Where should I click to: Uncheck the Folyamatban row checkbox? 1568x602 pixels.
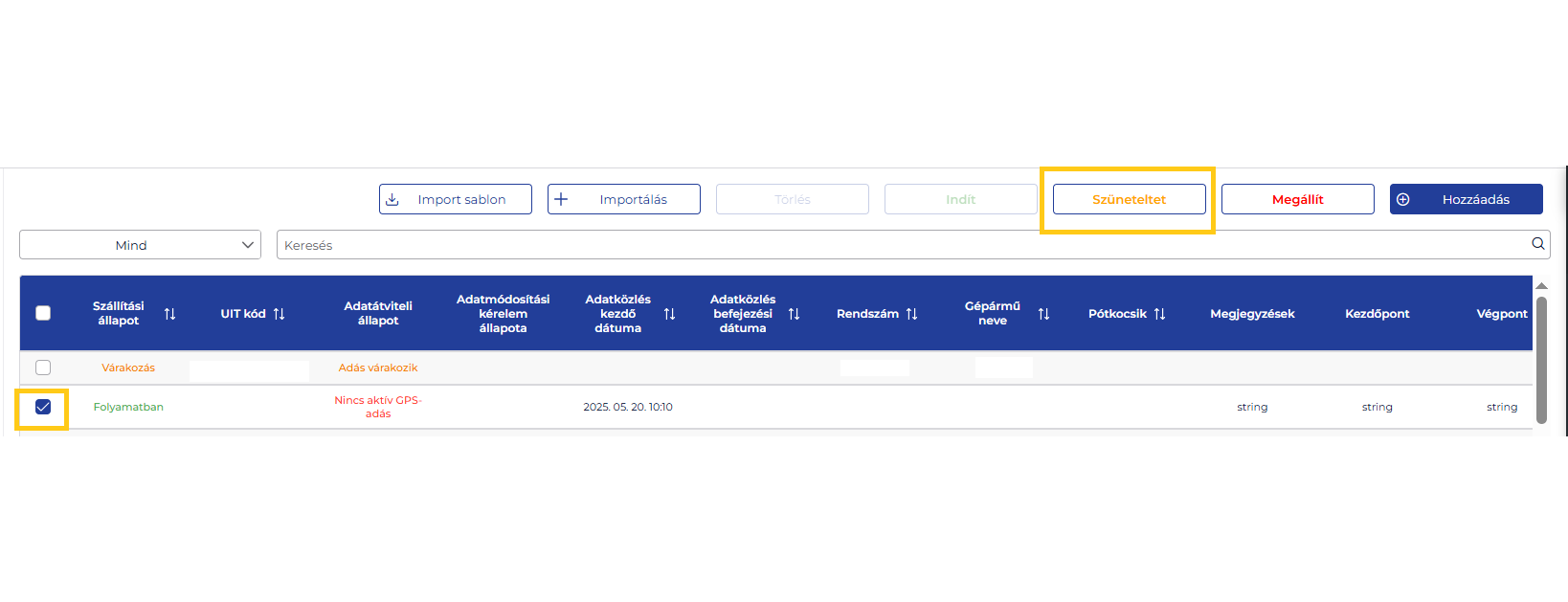pyautogui.click(x=43, y=407)
